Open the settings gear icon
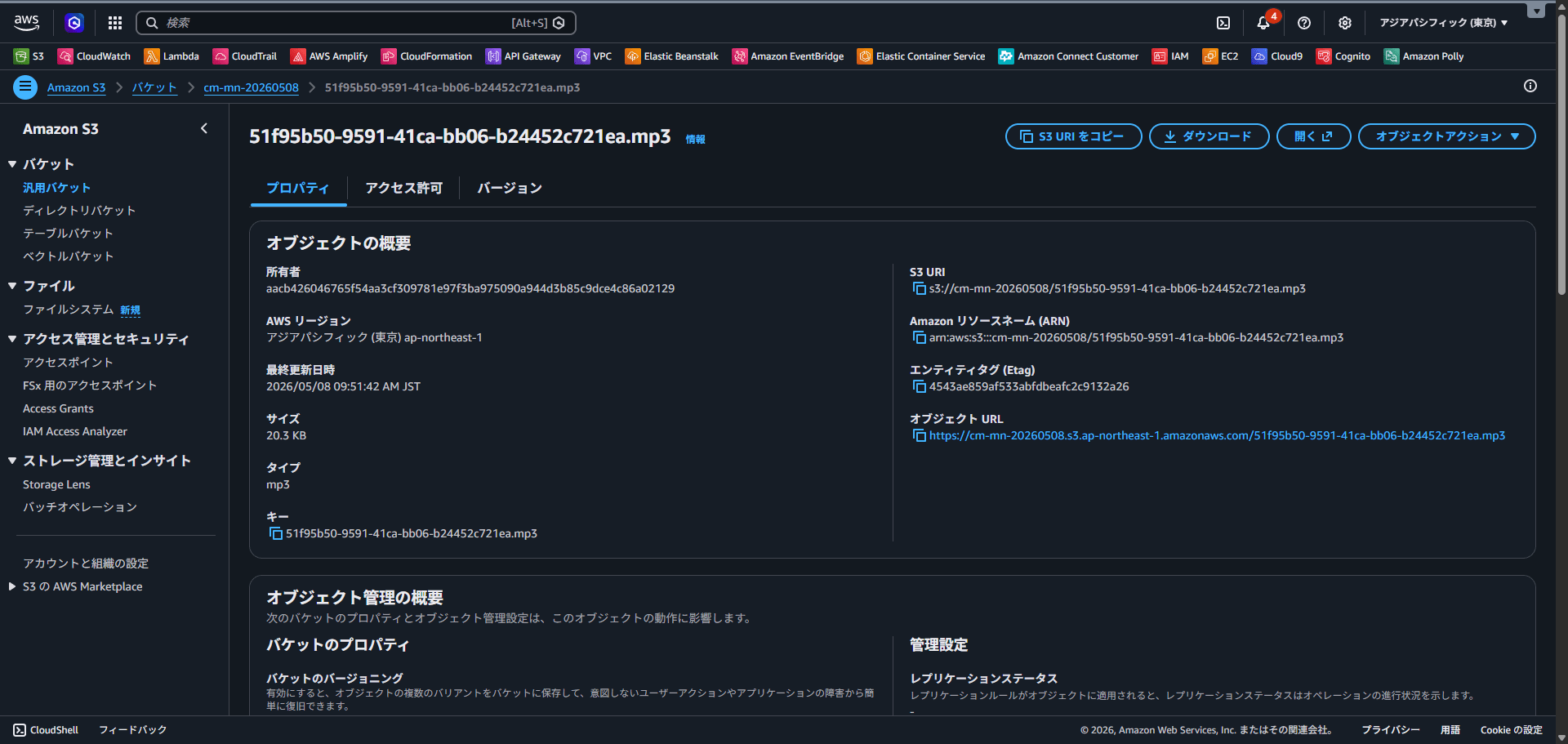 tap(1345, 23)
